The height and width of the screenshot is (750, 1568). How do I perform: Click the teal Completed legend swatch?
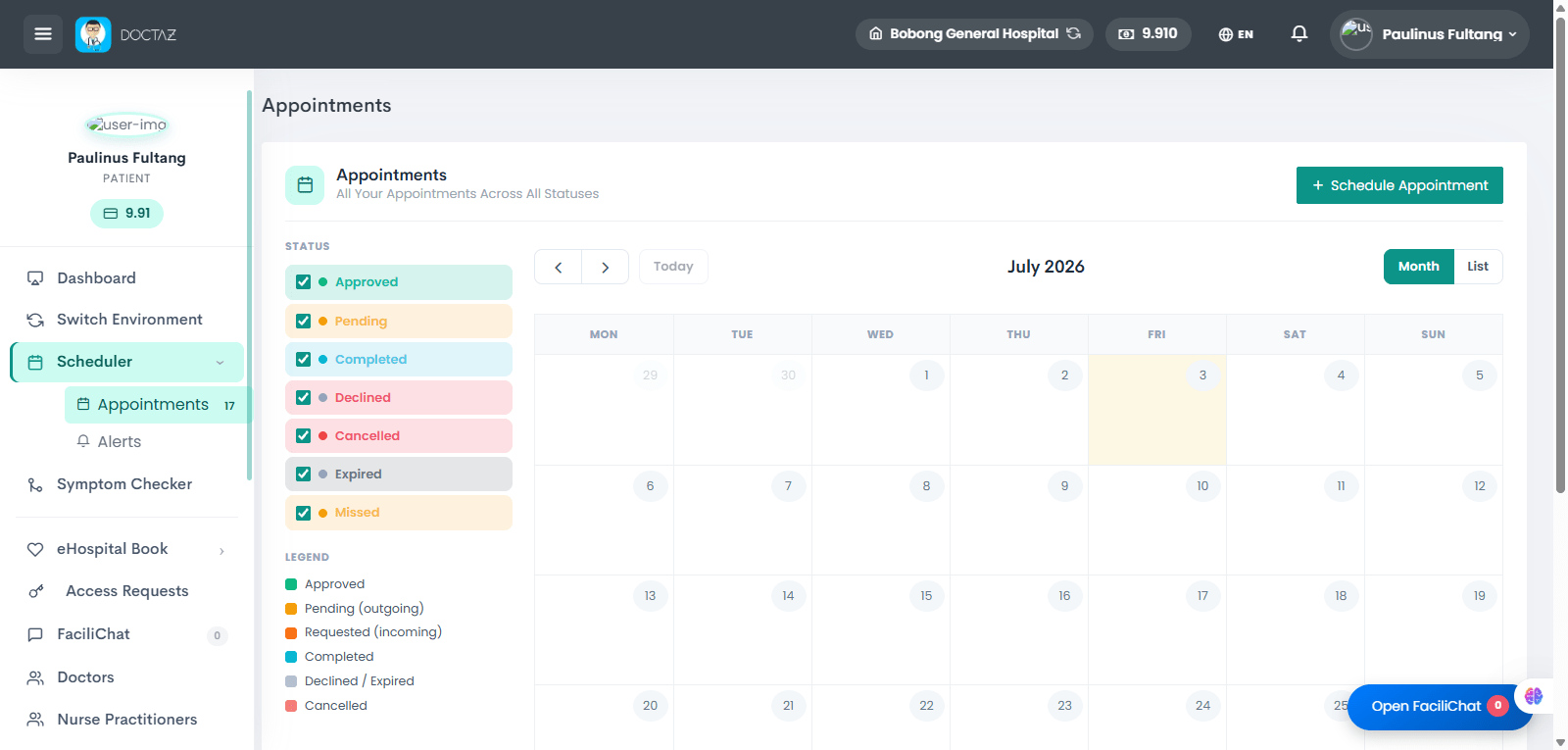291,657
